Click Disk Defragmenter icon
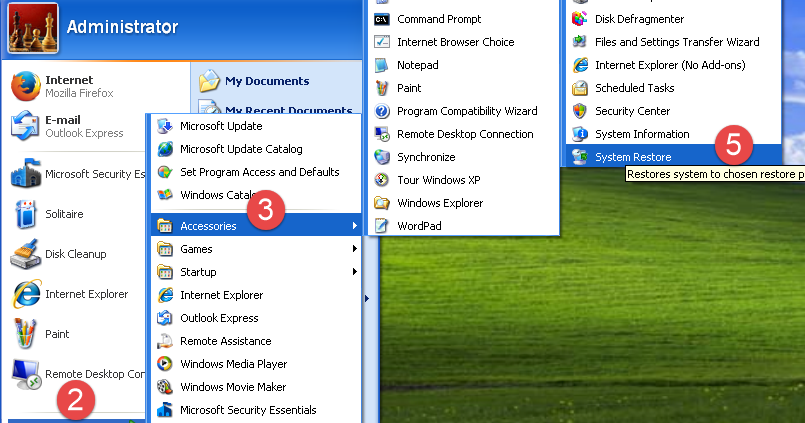 580,19
